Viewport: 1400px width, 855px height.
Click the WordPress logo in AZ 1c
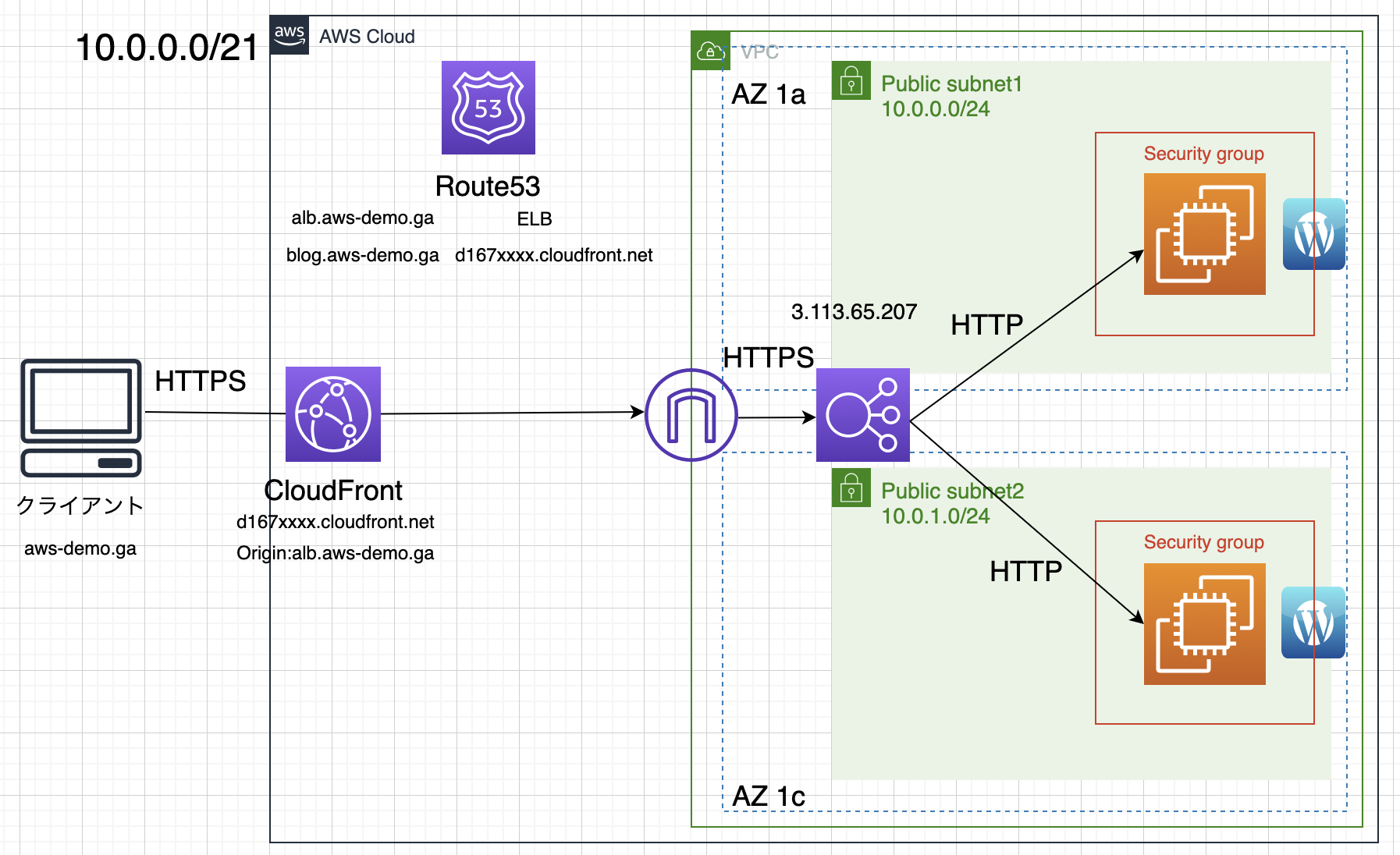coord(1313,623)
